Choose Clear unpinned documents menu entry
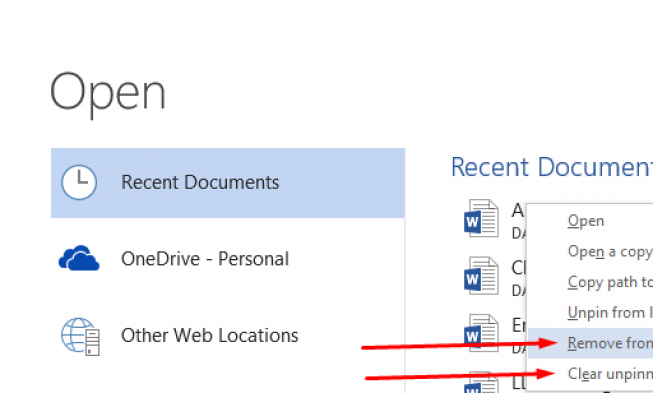This screenshot has width=653, height=393. point(610,373)
